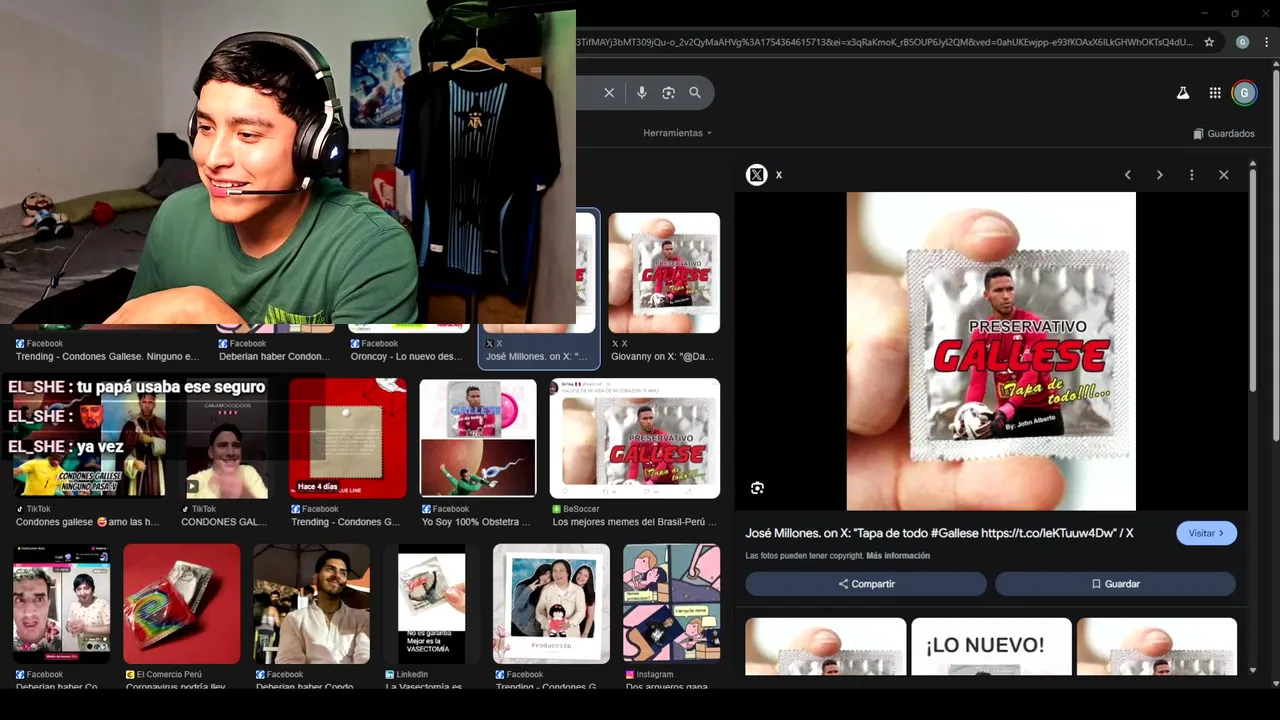Click the browser address bar URL
The width and height of the screenshot is (1280, 720).
pos(885,42)
